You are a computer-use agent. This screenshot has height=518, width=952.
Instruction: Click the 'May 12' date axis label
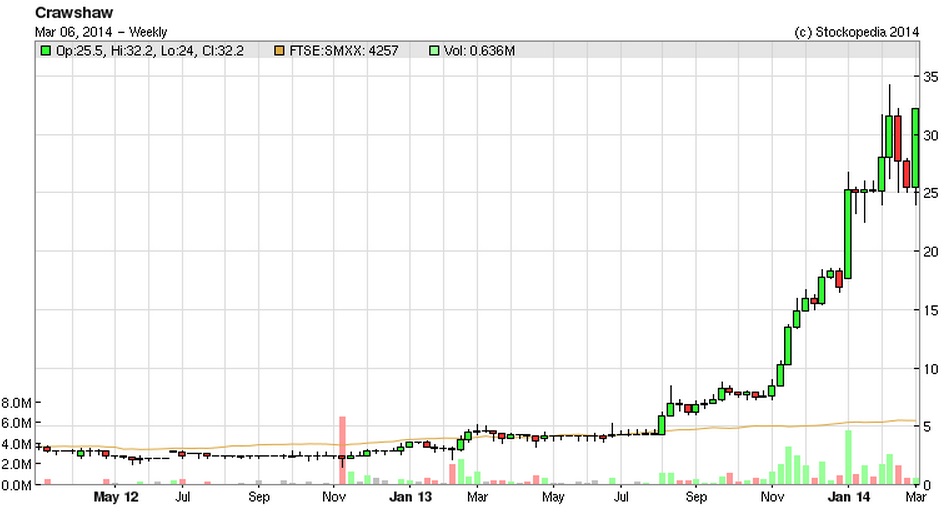point(116,497)
